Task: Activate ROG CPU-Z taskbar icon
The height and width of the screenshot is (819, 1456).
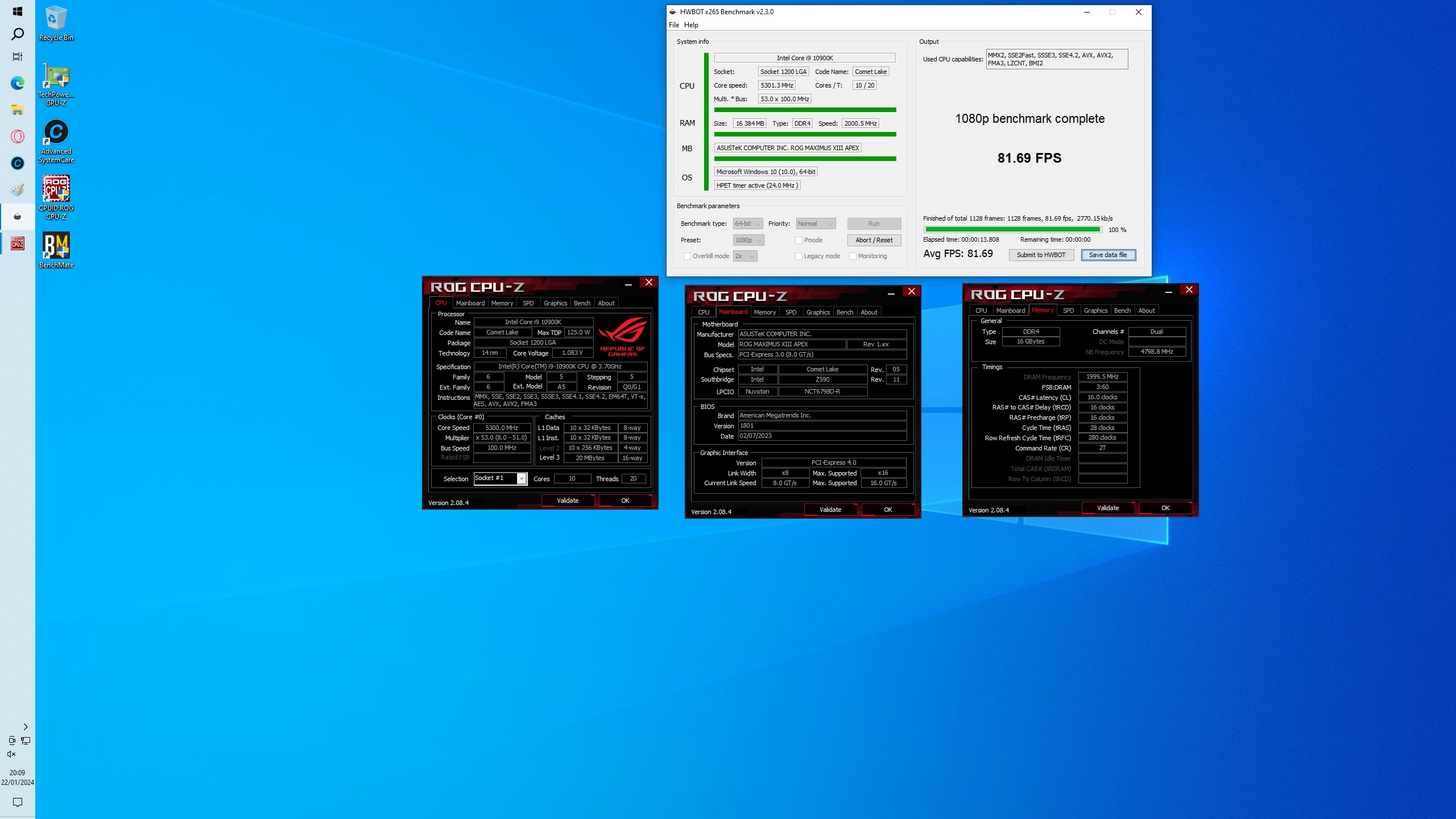Action: 18,243
